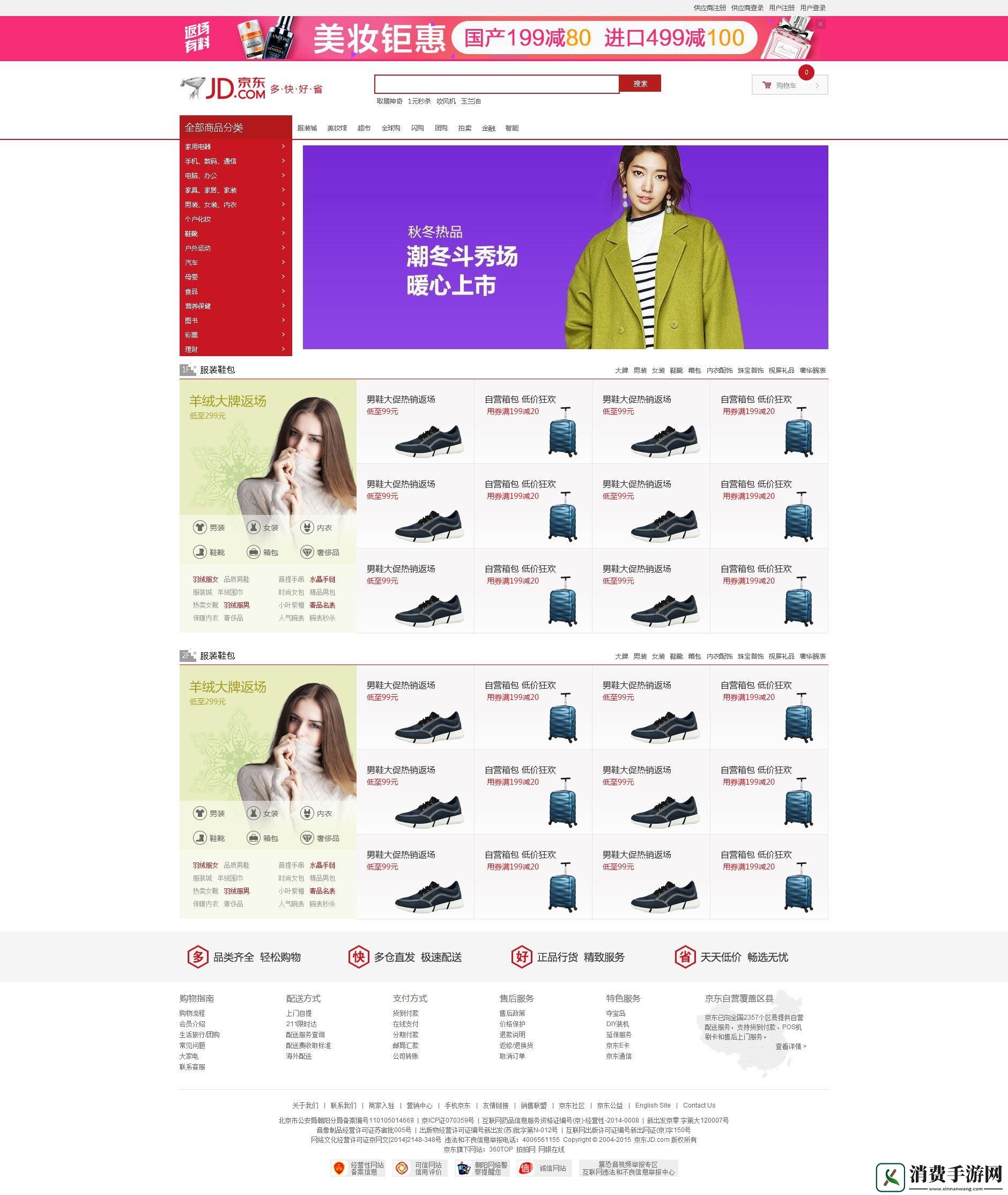Viewport: 1008px width, 1195px height.
Task: Click the JD.com dog logo
Action: pos(192,87)
